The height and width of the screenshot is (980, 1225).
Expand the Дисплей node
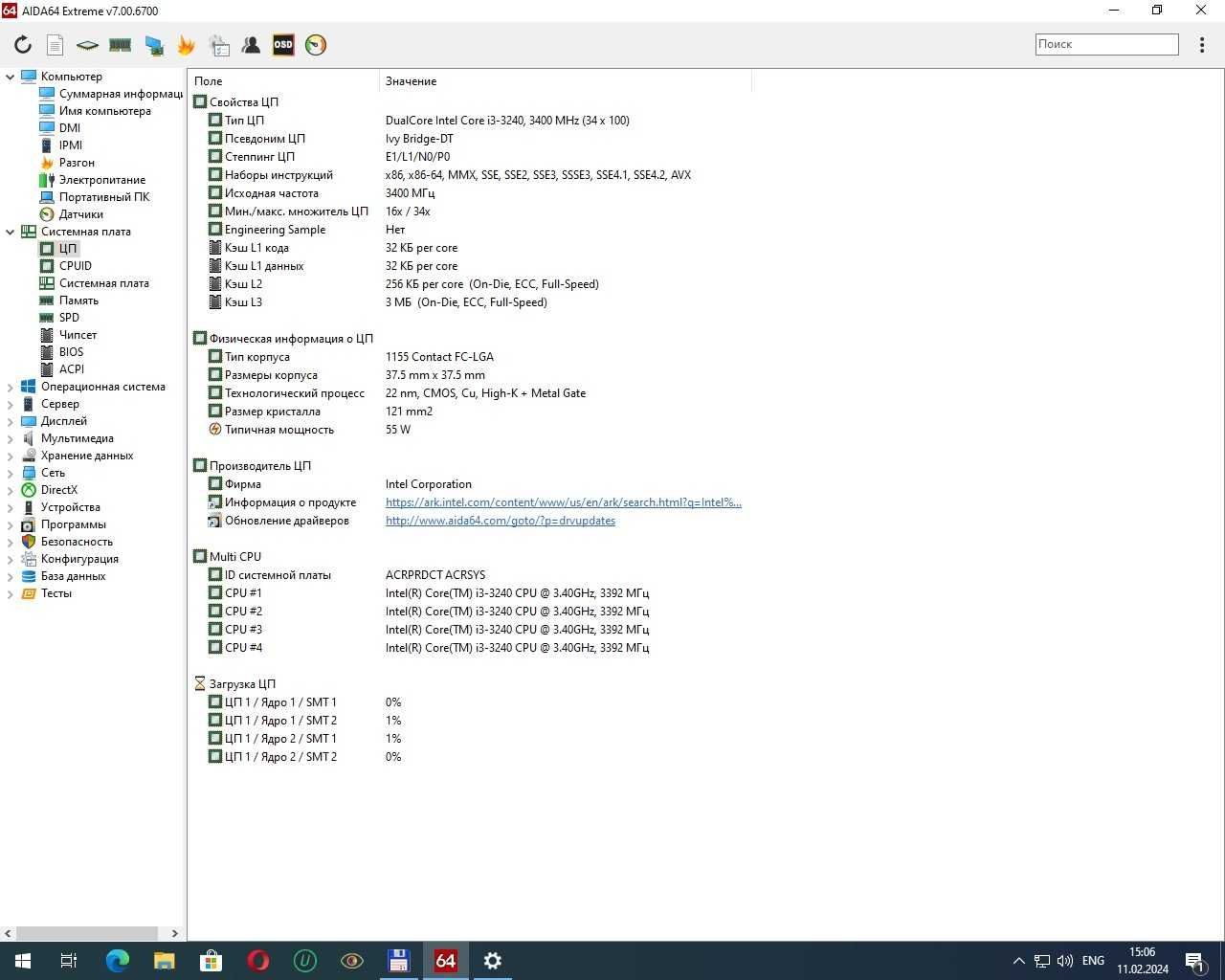[x=10, y=421]
